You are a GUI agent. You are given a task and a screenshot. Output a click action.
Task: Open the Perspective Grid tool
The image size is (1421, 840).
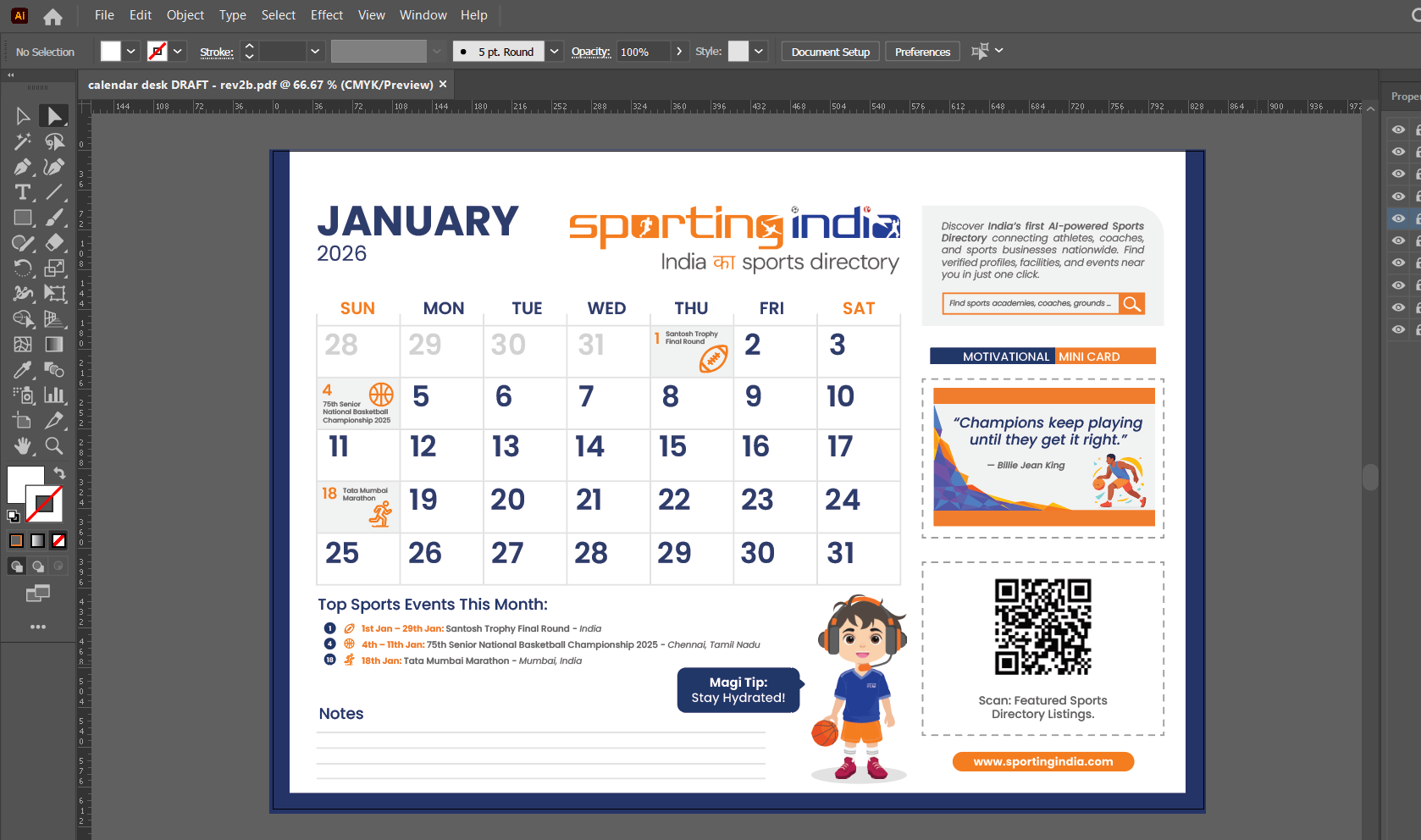(54, 319)
